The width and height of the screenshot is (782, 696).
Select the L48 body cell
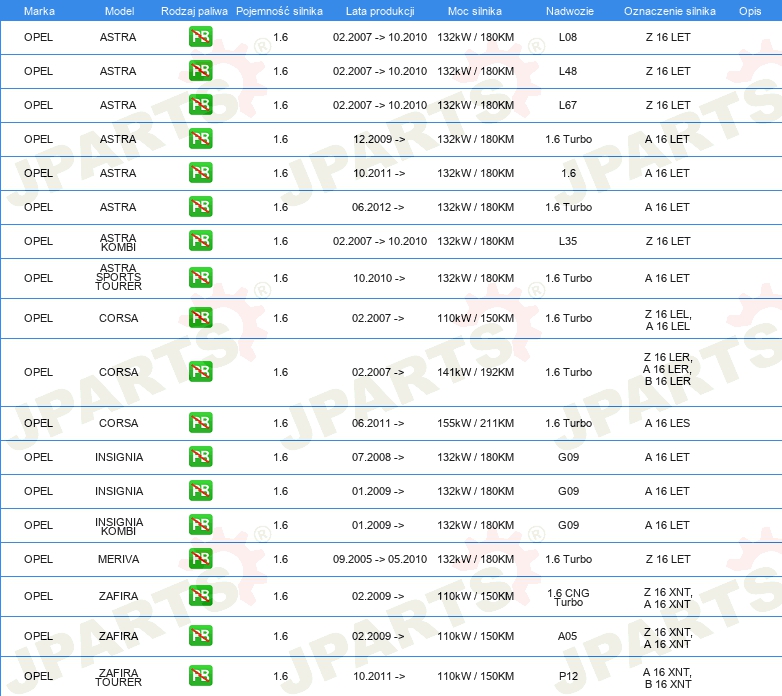click(x=568, y=71)
